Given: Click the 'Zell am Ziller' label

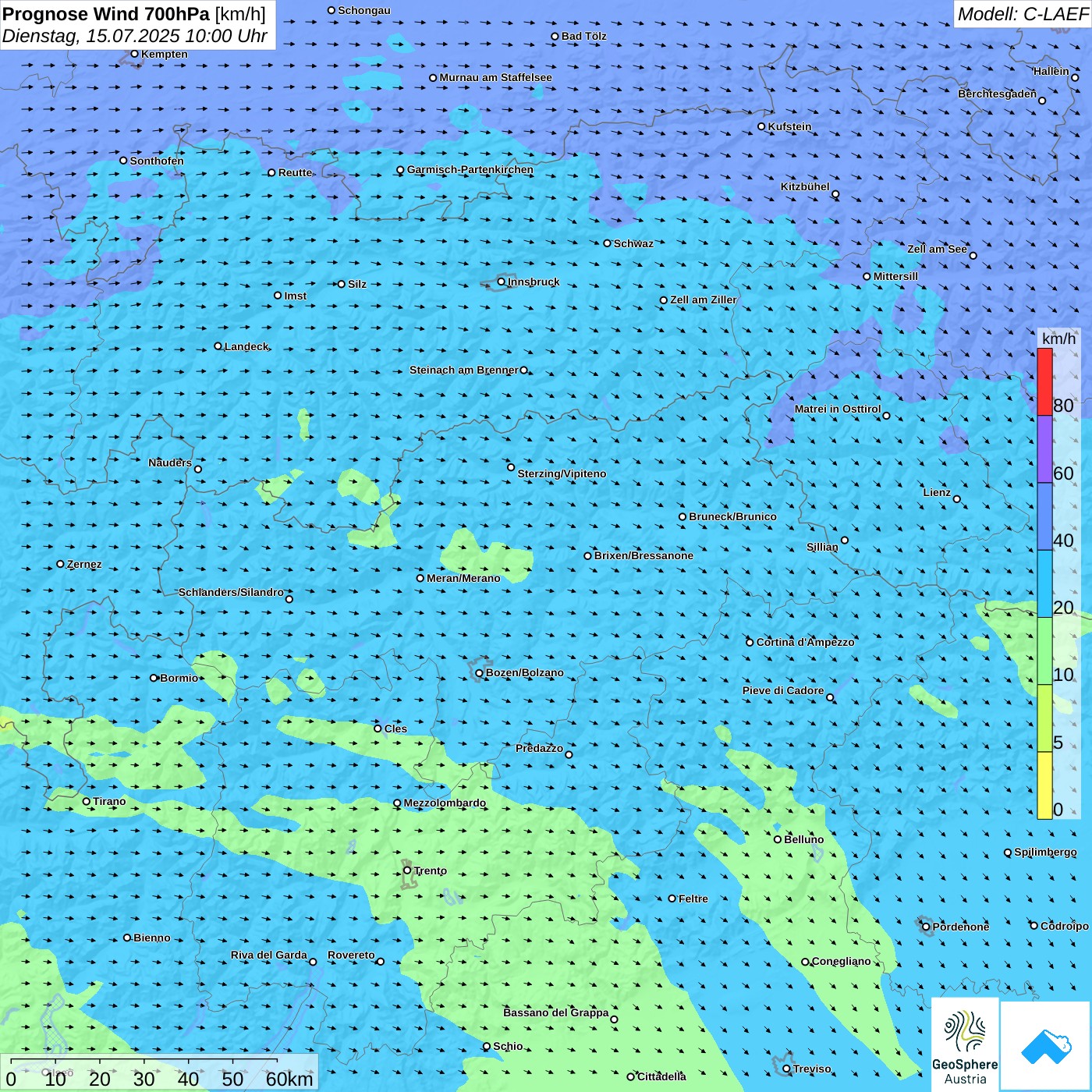Looking at the screenshot, I should click(704, 300).
